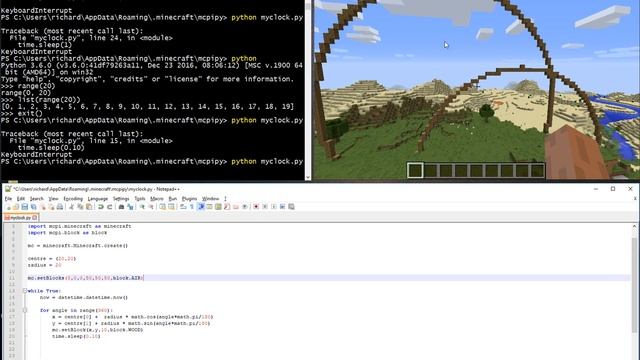Open the Search menu
Image resolution: width=640 pixels, height=360 pixels.
(36, 199)
